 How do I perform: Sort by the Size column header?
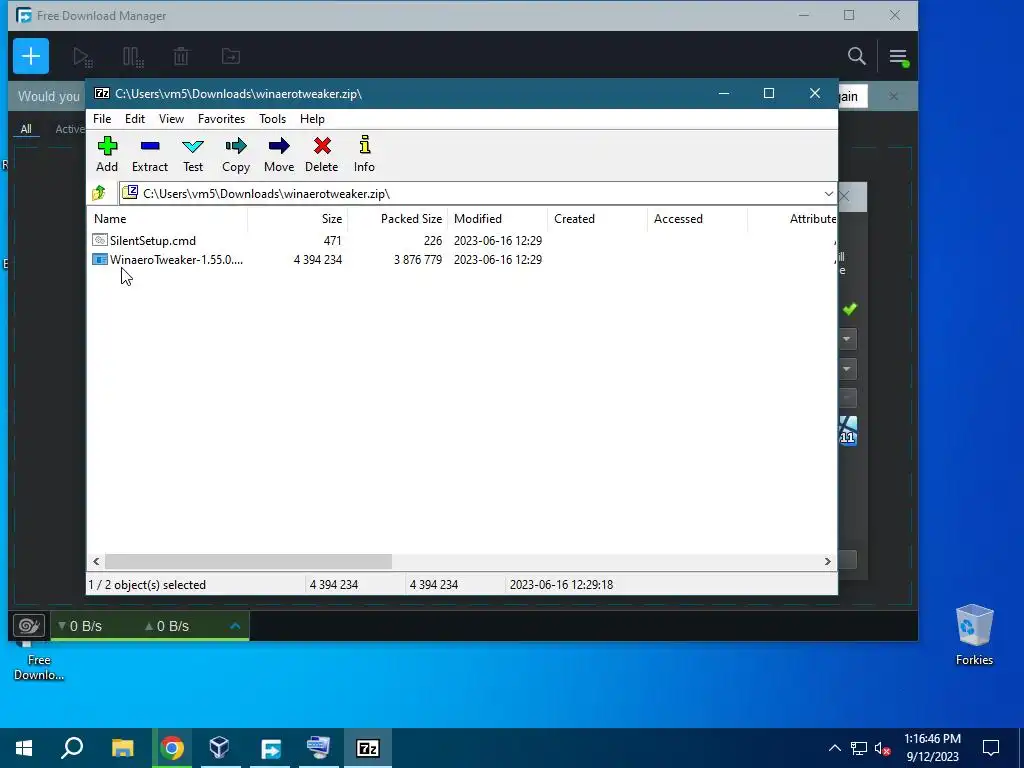tap(297, 219)
